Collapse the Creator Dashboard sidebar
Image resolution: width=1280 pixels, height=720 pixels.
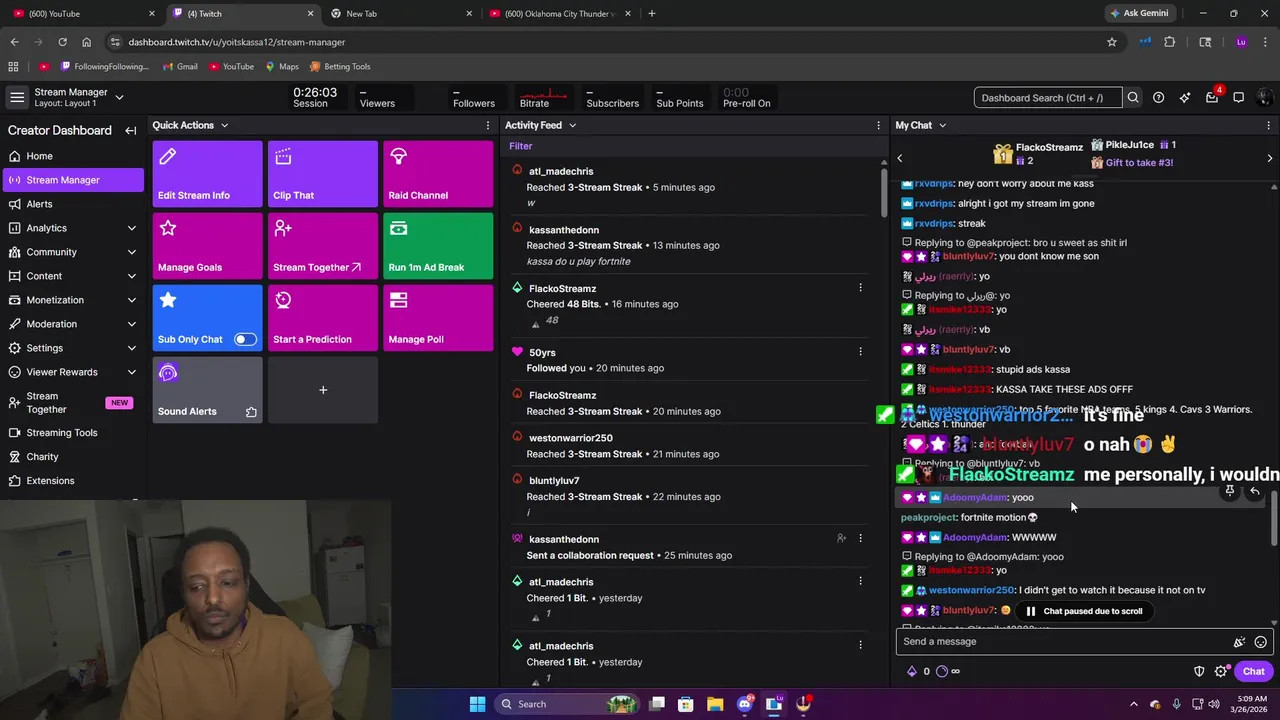(x=130, y=130)
